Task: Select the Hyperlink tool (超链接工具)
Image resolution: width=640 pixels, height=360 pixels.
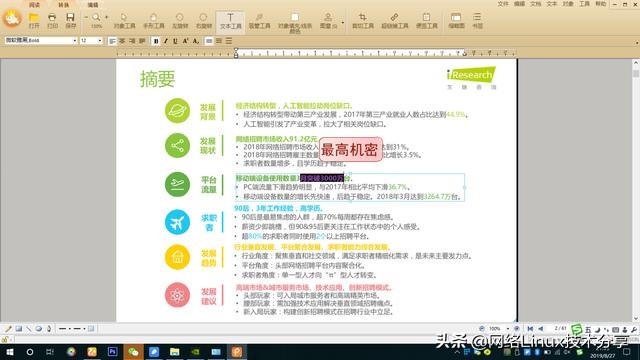Action: [394, 20]
